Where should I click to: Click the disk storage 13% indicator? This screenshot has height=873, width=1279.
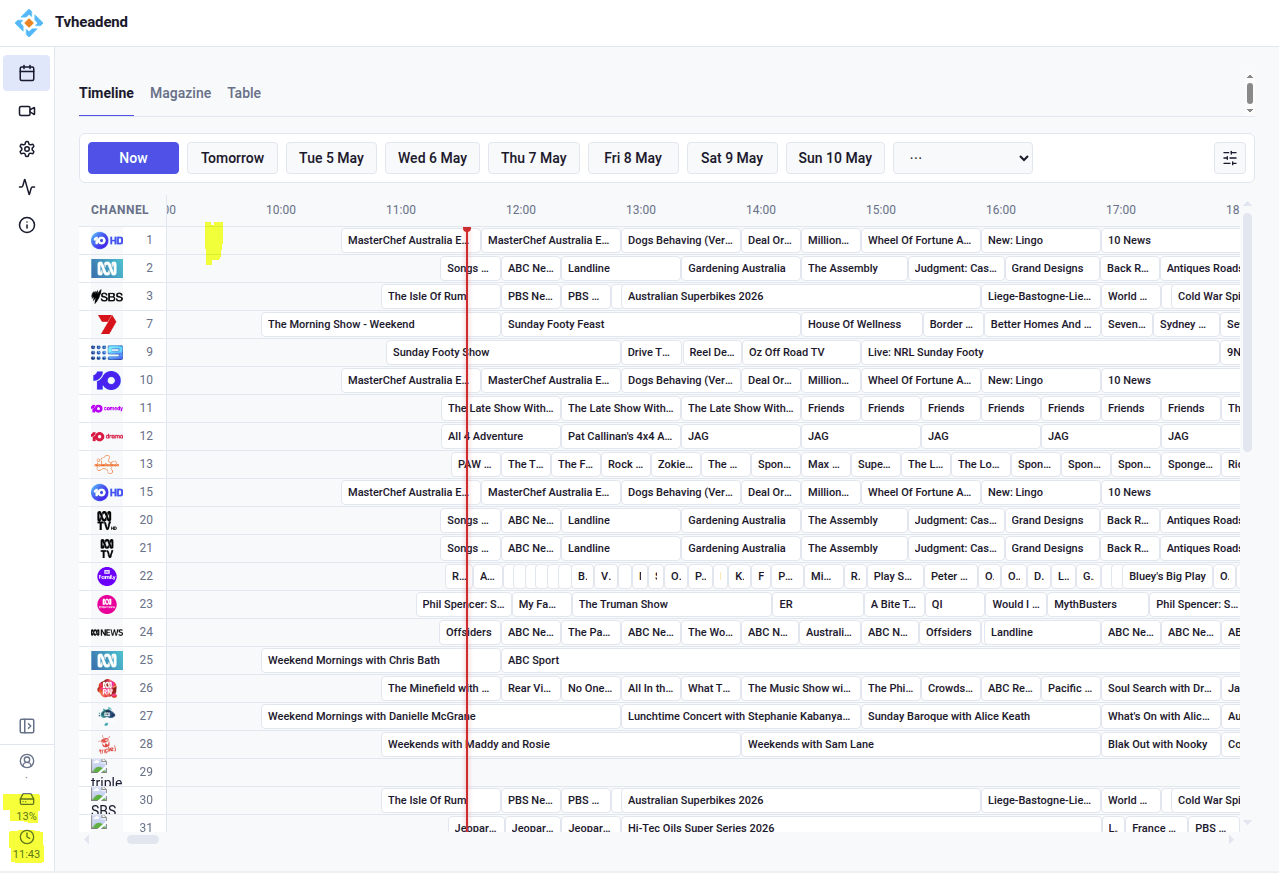pyautogui.click(x=27, y=807)
